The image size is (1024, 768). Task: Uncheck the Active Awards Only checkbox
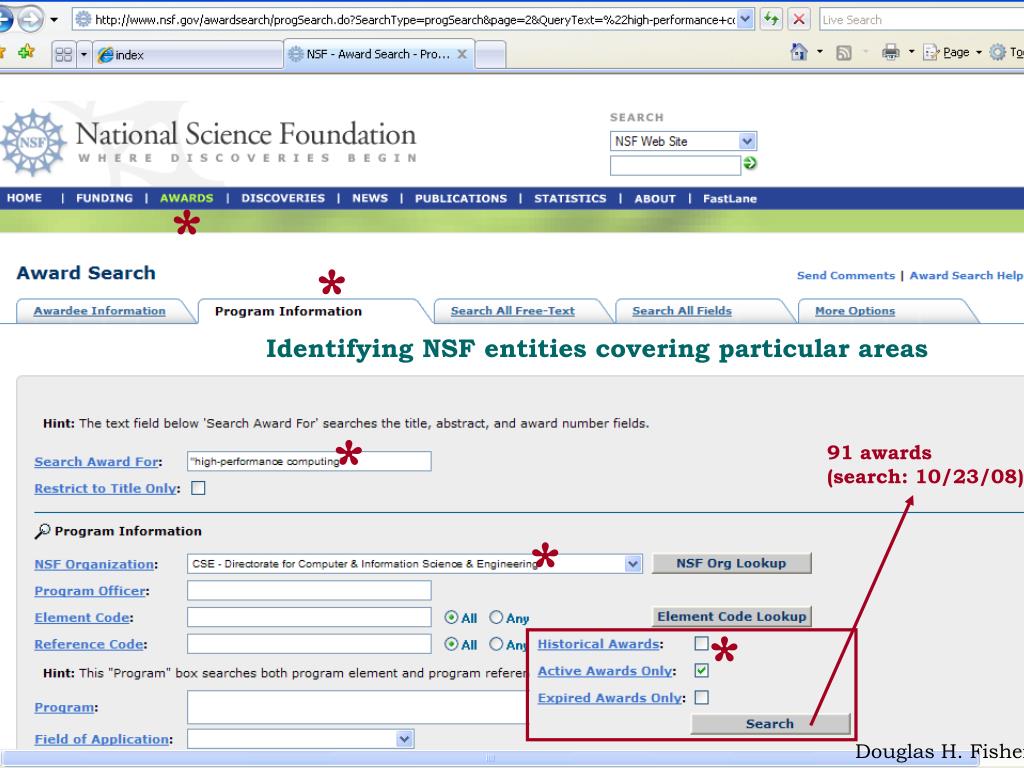701,670
